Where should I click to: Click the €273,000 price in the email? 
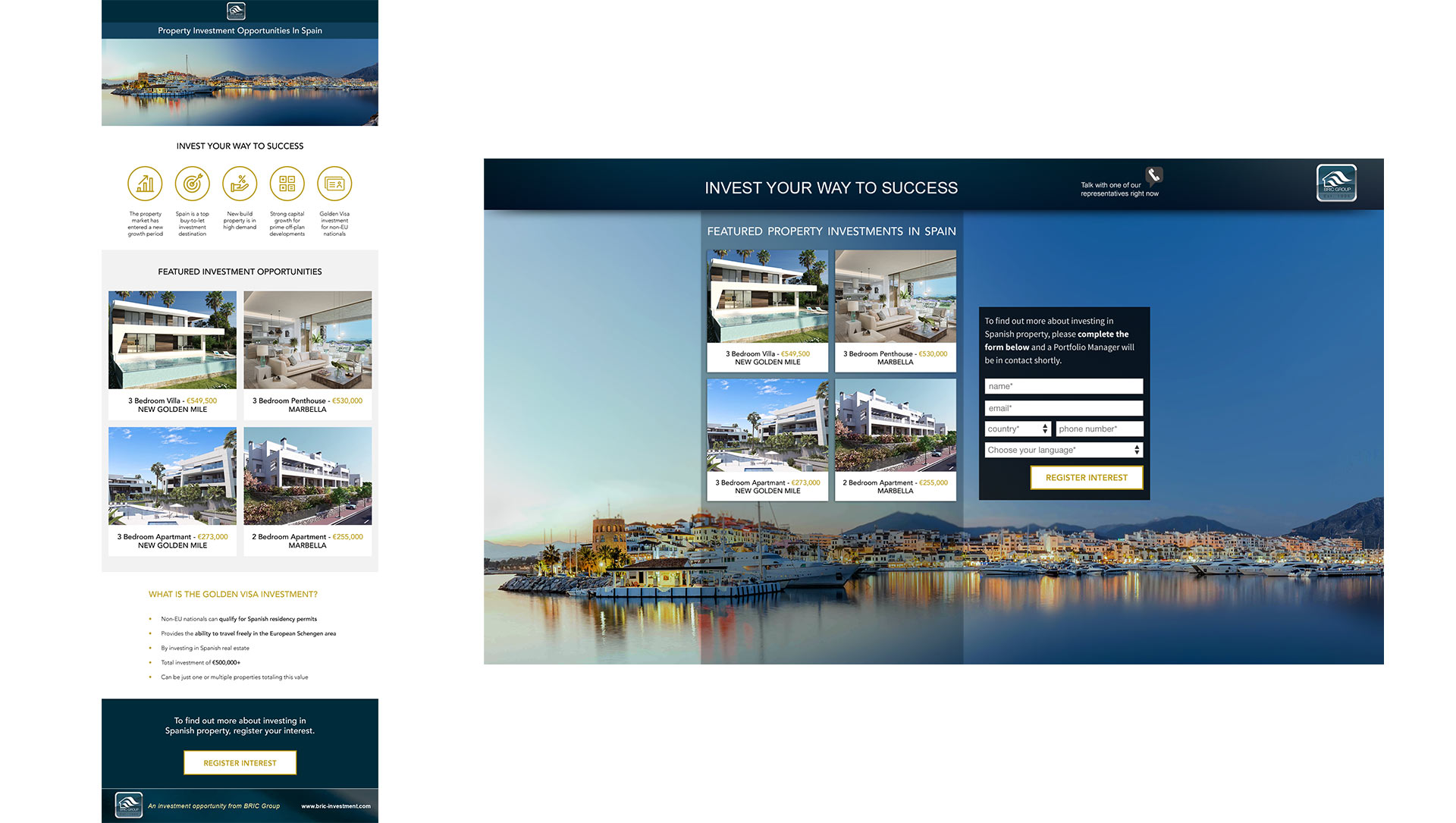(x=212, y=537)
